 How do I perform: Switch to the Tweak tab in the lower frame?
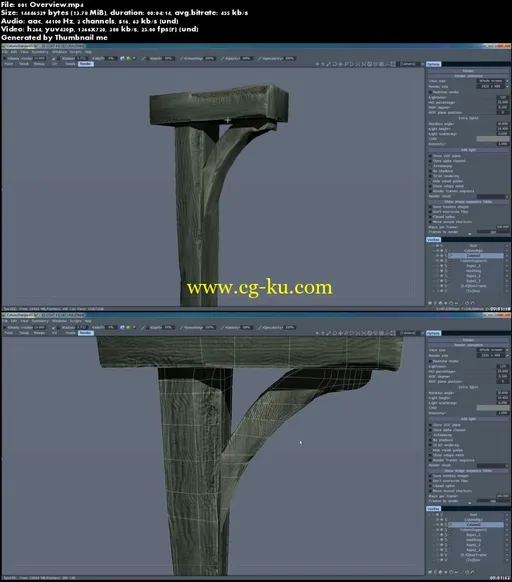(x=24, y=333)
